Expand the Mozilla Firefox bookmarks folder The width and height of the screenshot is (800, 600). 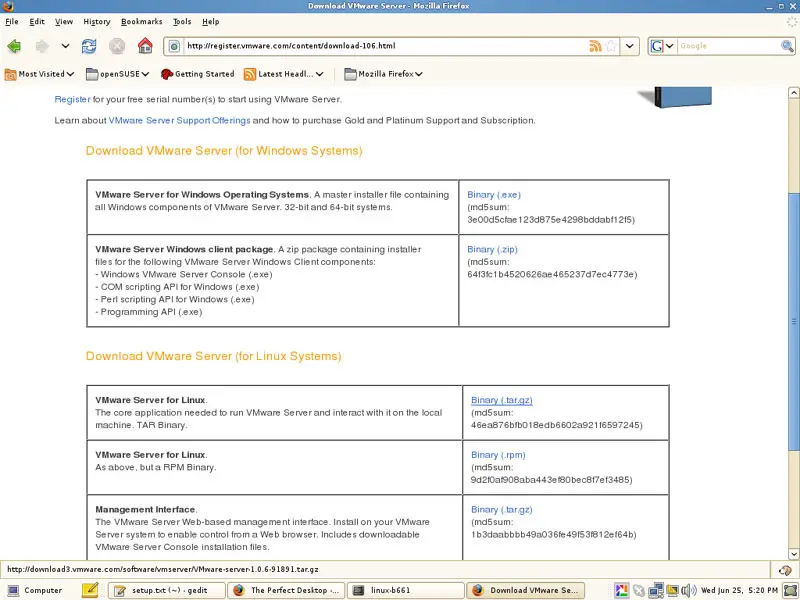383,74
